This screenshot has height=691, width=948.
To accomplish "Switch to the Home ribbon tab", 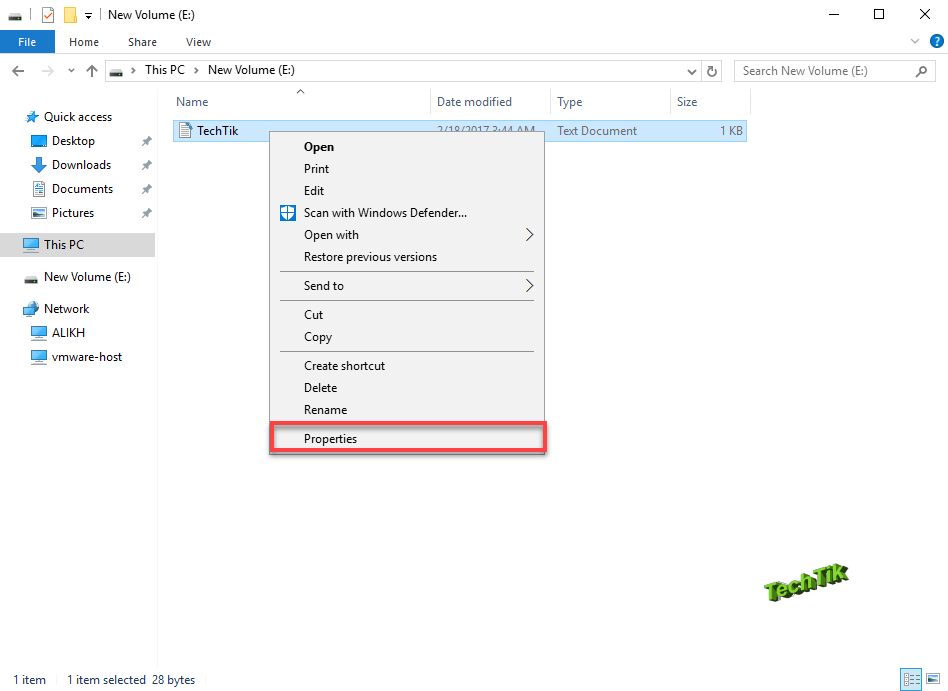I will coord(84,42).
